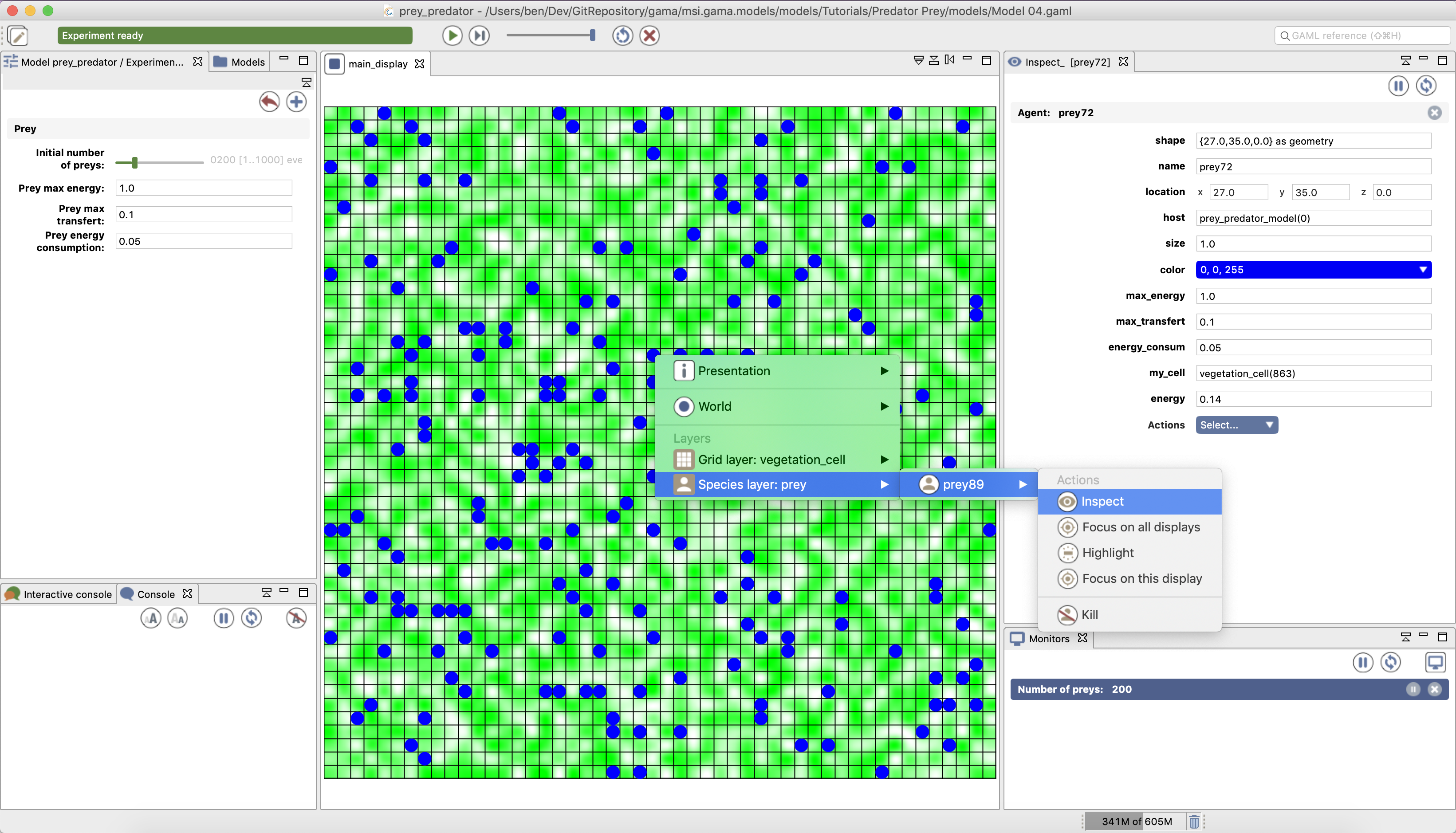Reload the experiment from the top toolbar
Viewport: 1456px width, 833px height.
tap(622, 35)
